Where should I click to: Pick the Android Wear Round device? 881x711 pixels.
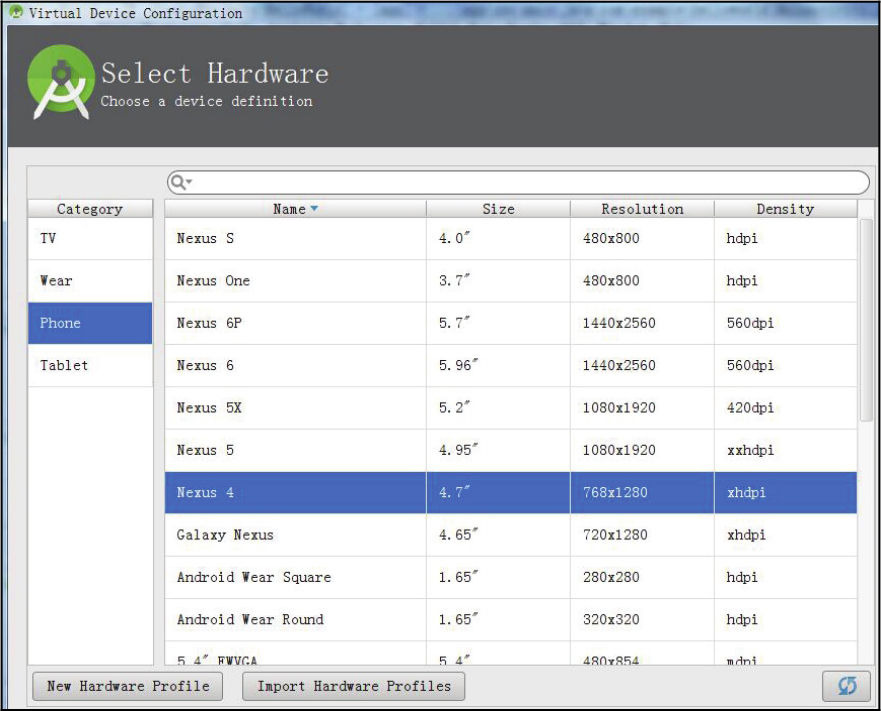tap(510, 619)
